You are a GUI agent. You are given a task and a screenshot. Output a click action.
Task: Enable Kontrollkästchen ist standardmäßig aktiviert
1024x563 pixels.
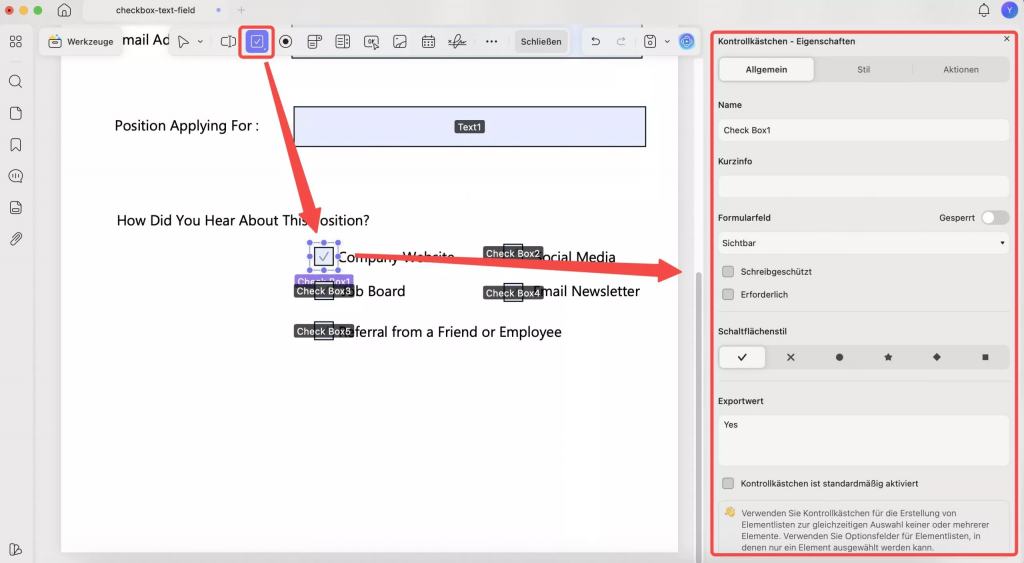pos(728,483)
